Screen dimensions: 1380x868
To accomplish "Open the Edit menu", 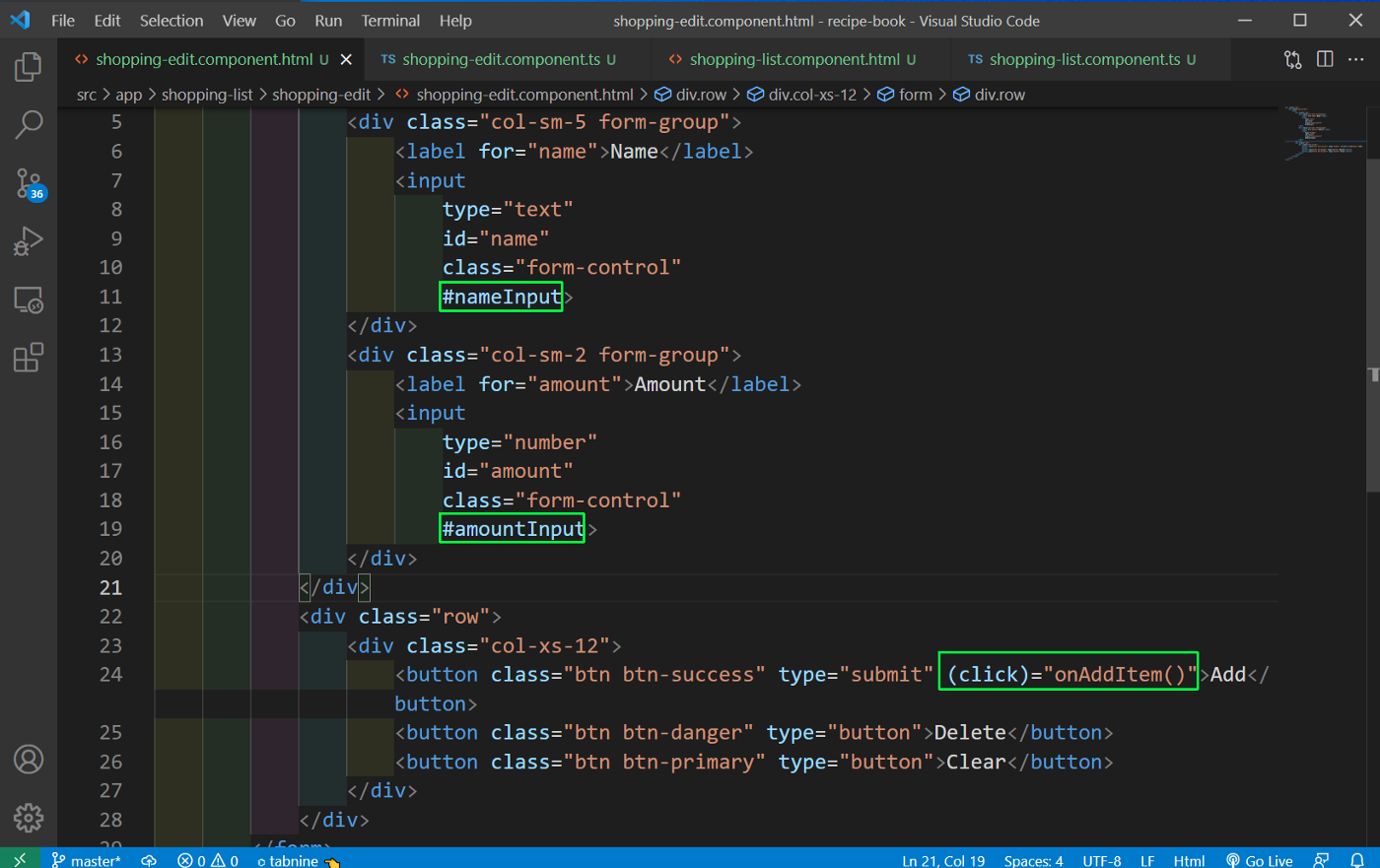I will coord(107,20).
